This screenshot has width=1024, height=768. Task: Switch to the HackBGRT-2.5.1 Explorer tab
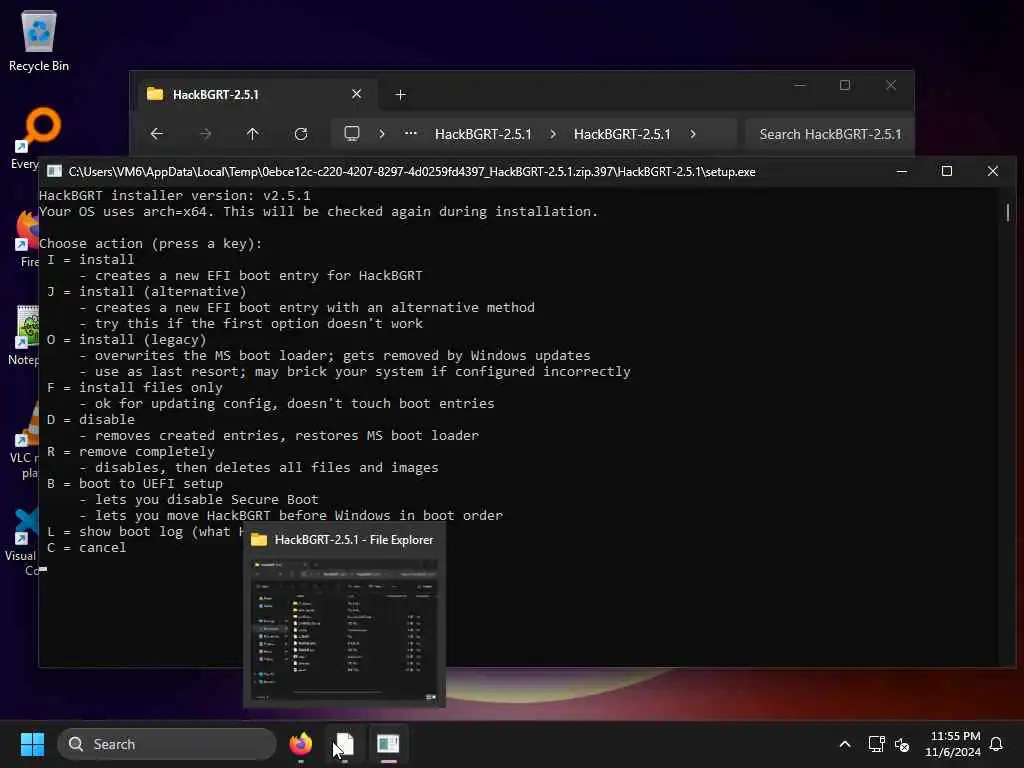255,95
